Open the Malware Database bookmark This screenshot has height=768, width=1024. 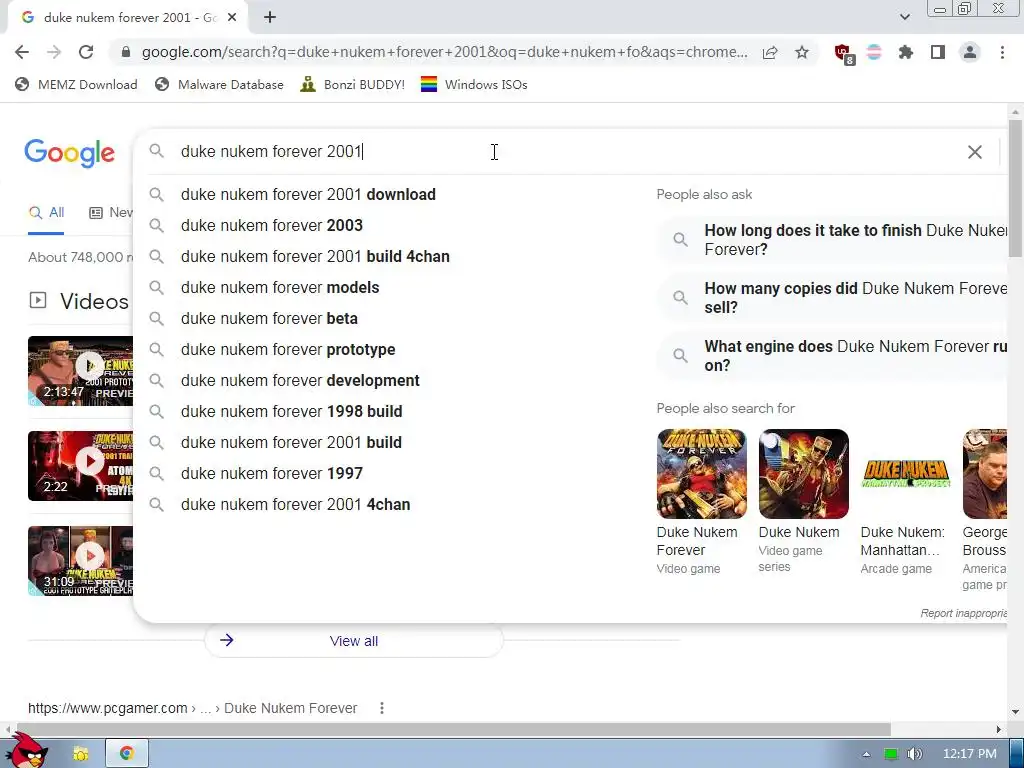[219, 85]
